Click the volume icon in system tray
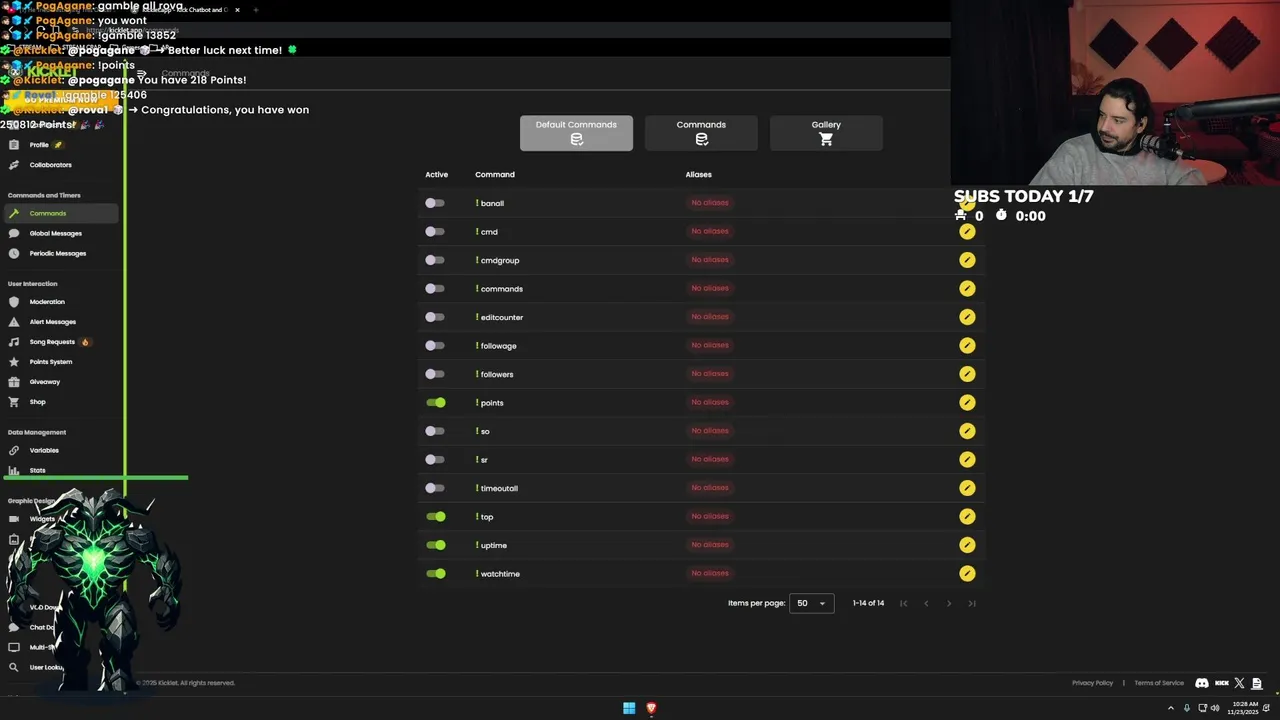The width and height of the screenshot is (1280, 720). tap(1215, 708)
